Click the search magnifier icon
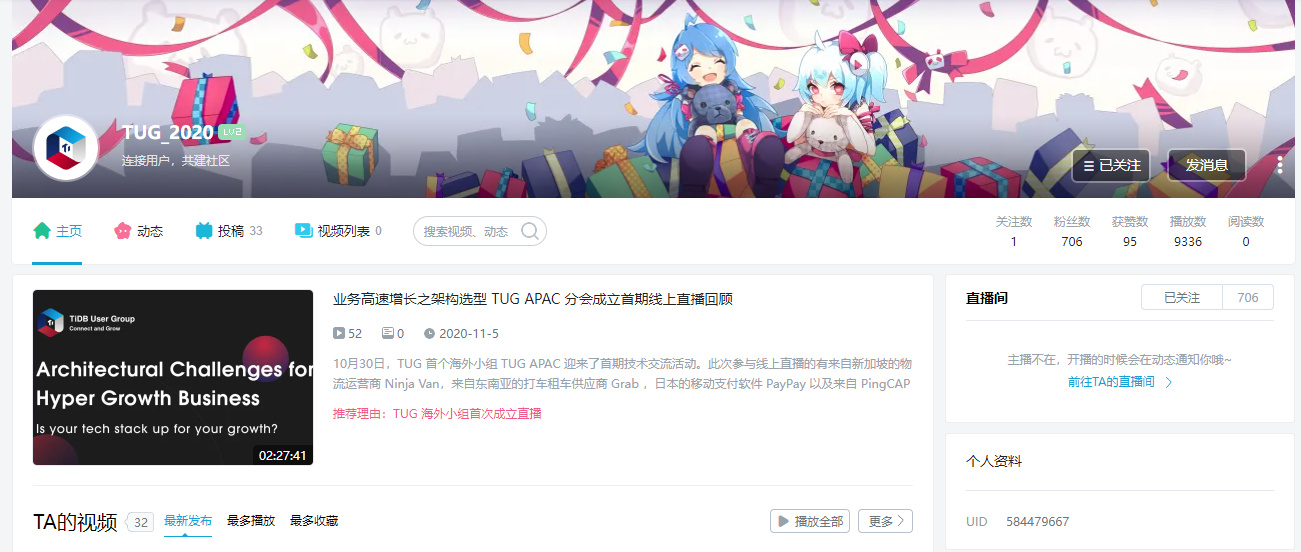 pyautogui.click(x=530, y=231)
